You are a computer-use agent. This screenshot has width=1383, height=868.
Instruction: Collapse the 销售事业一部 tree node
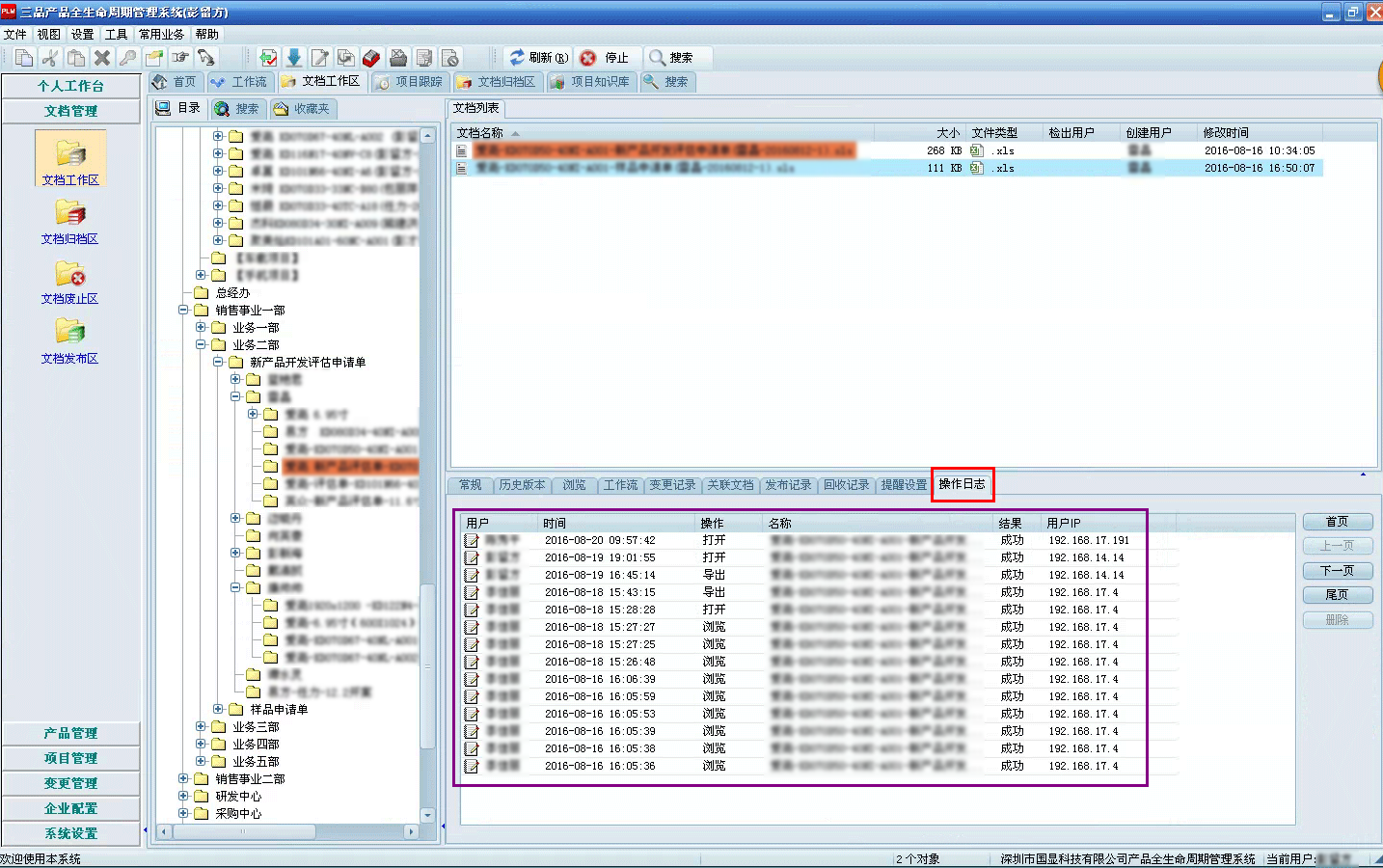(183, 310)
